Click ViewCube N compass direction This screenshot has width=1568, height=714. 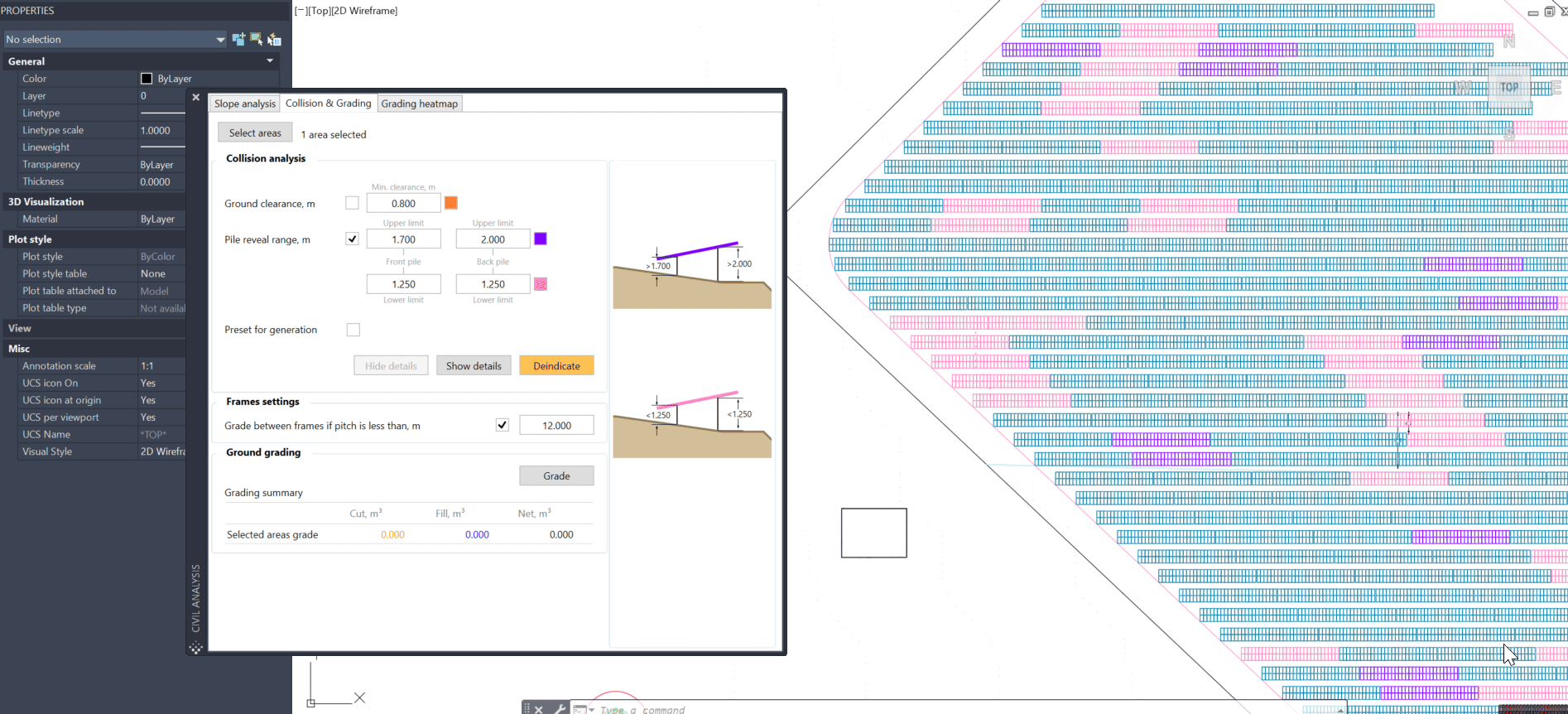pyautogui.click(x=1509, y=41)
